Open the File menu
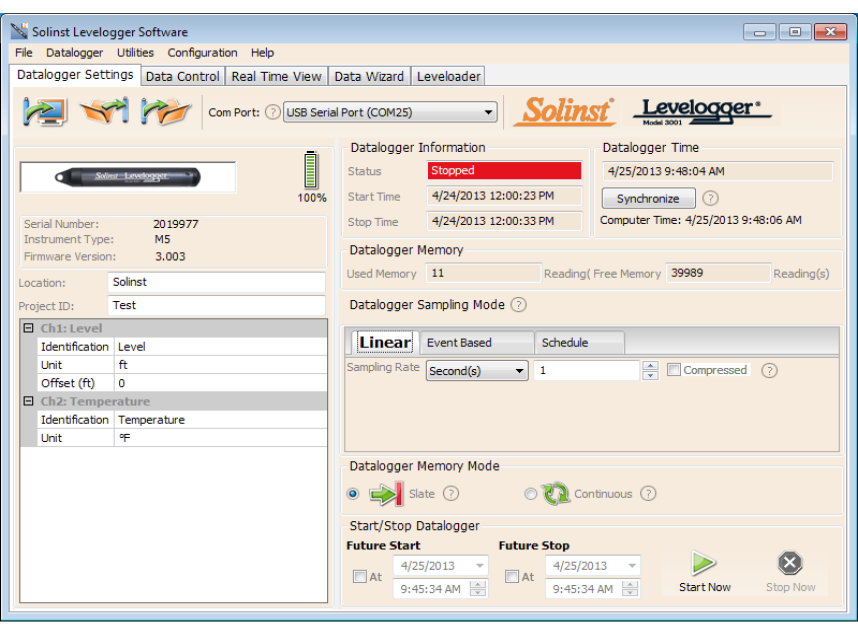The image size is (858, 634). point(24,53)
